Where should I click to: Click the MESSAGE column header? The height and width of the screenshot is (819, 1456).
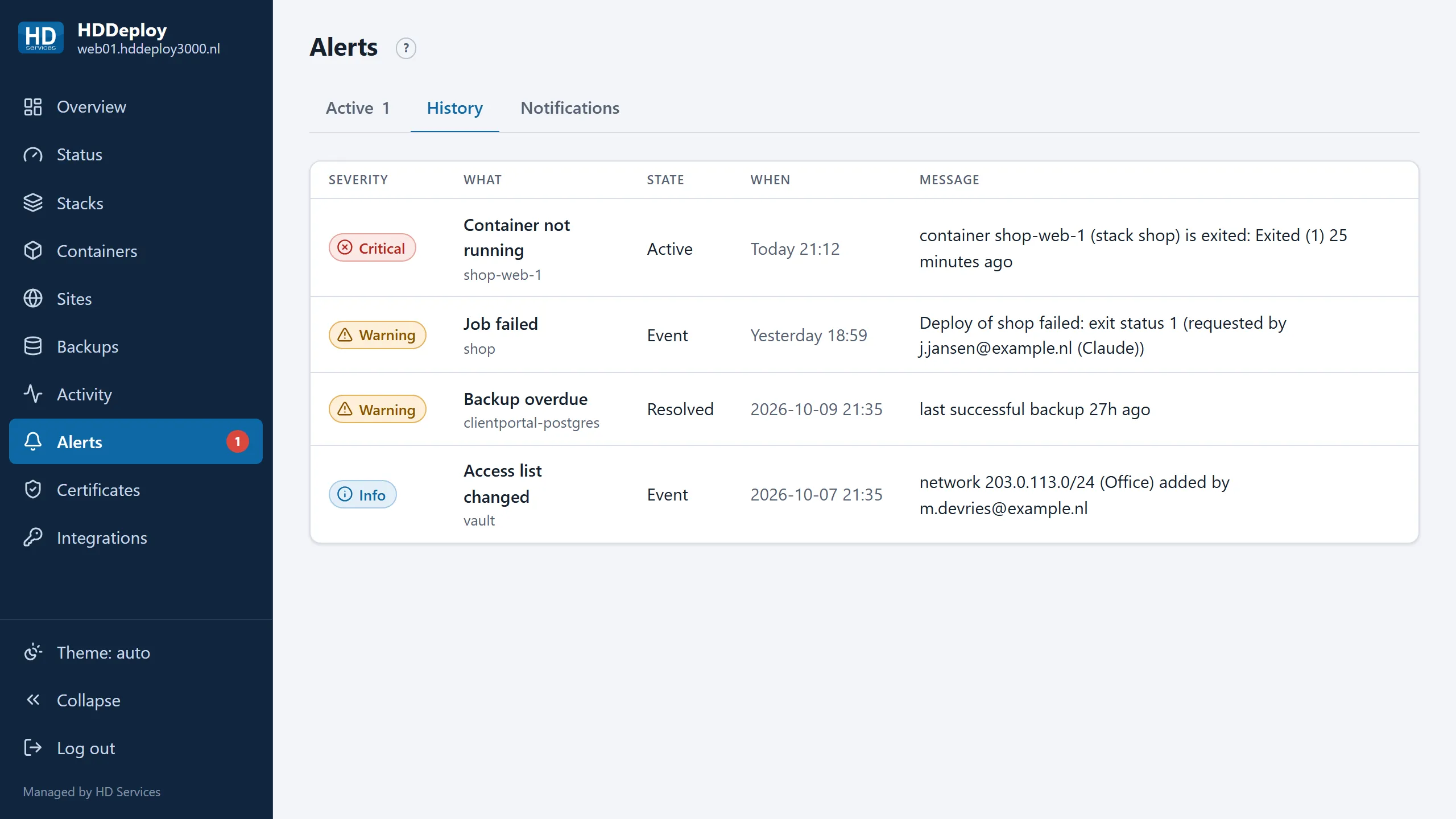(x=949, y=180)
